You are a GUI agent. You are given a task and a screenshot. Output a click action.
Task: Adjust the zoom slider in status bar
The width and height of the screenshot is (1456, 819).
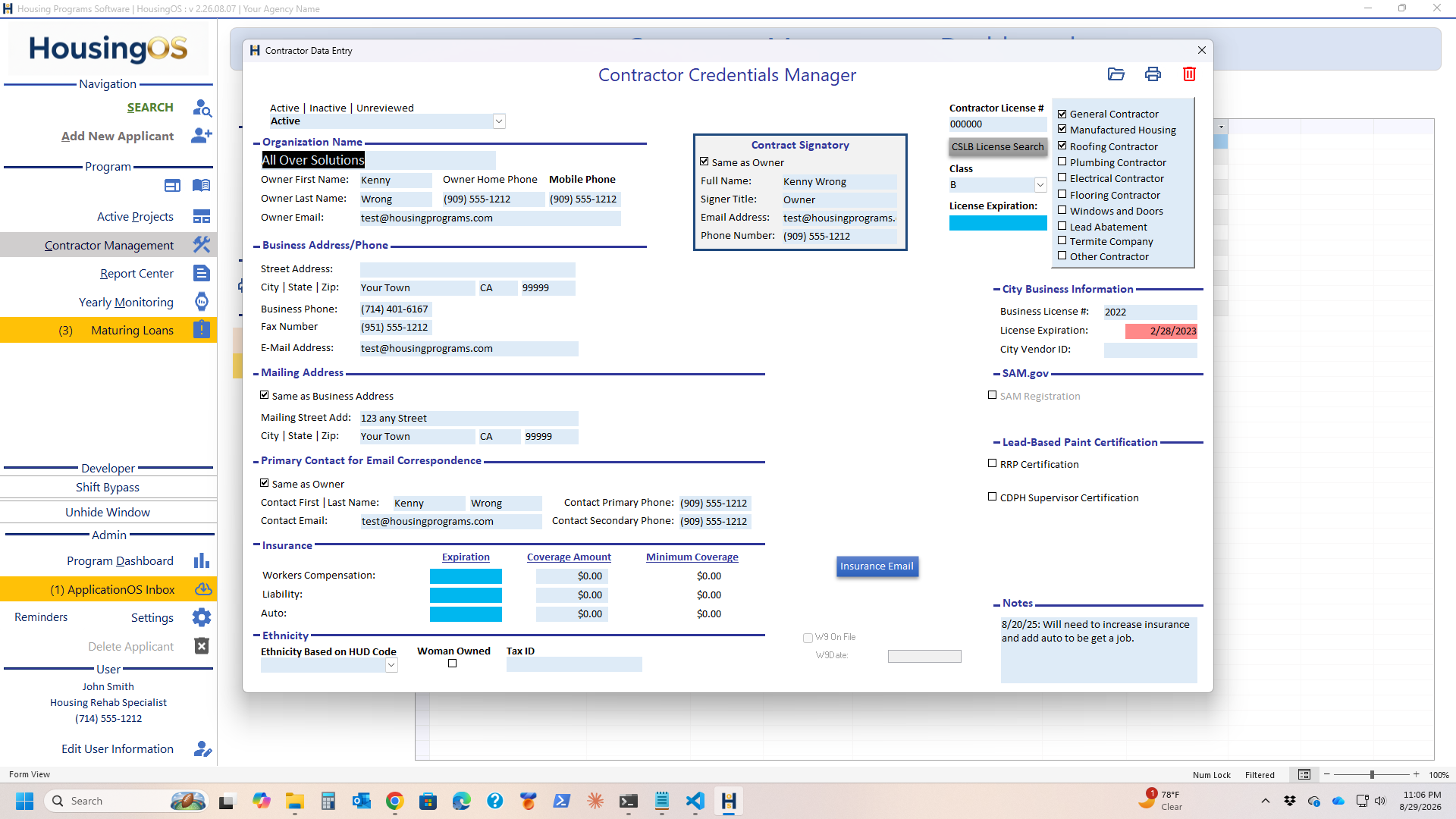1371,774
